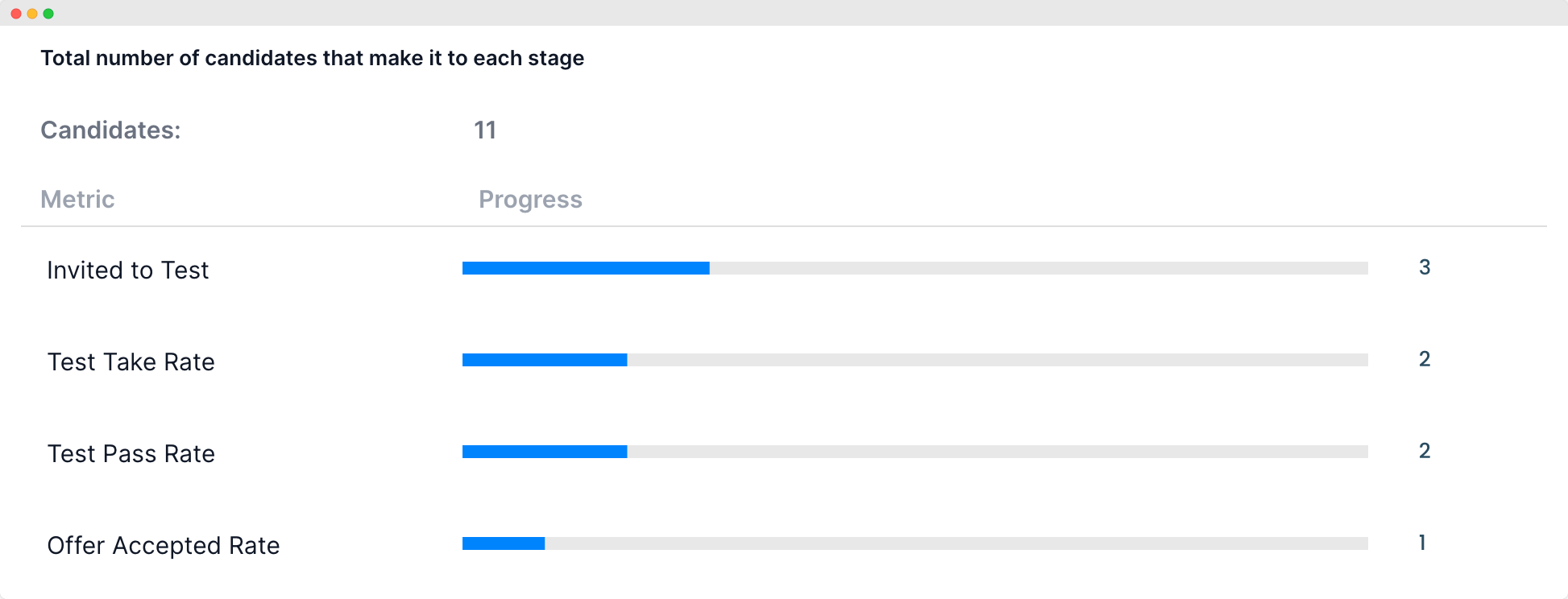Minimize the window with yellow button
Viewport: 1568px width, 599px height.
pos(32,14)
